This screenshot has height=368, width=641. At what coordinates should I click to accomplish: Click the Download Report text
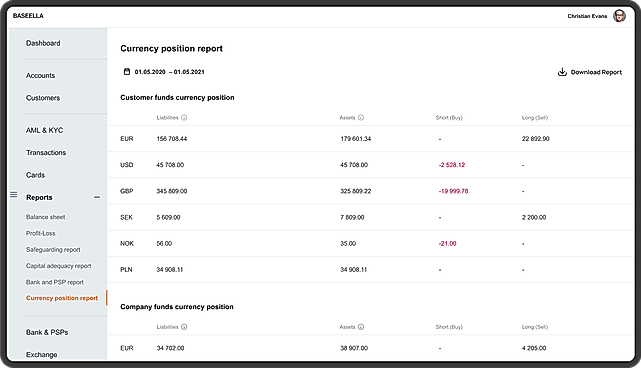click(596, 72)
